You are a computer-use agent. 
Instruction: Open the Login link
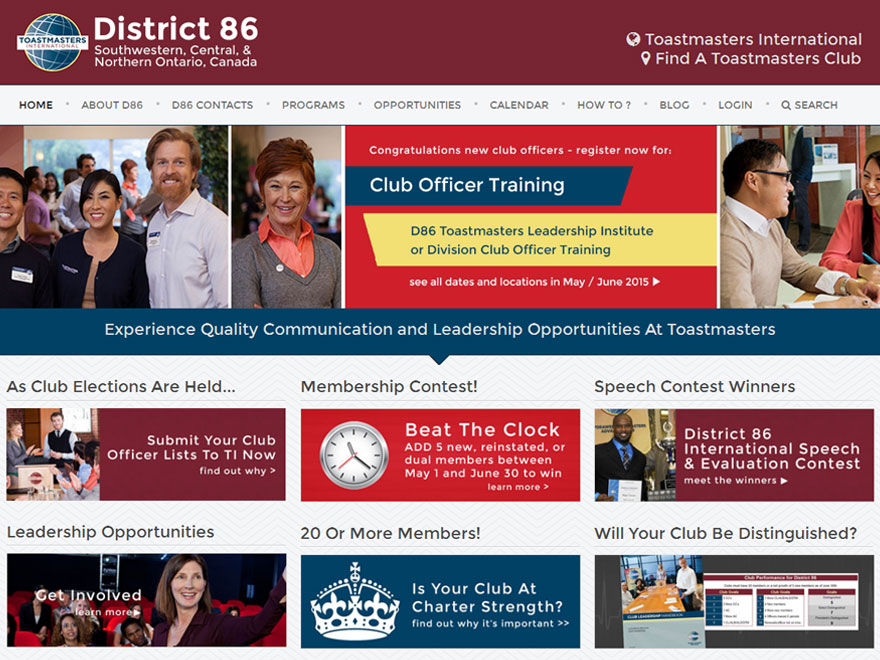coord(735,105)
